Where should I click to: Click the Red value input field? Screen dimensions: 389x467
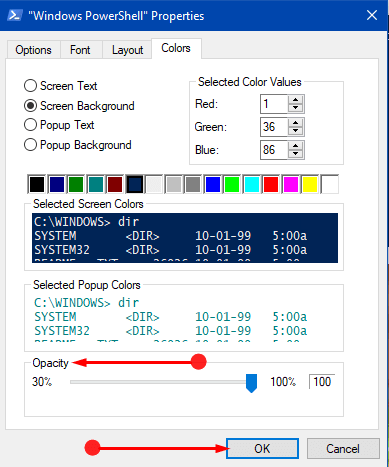coord(274,104)
